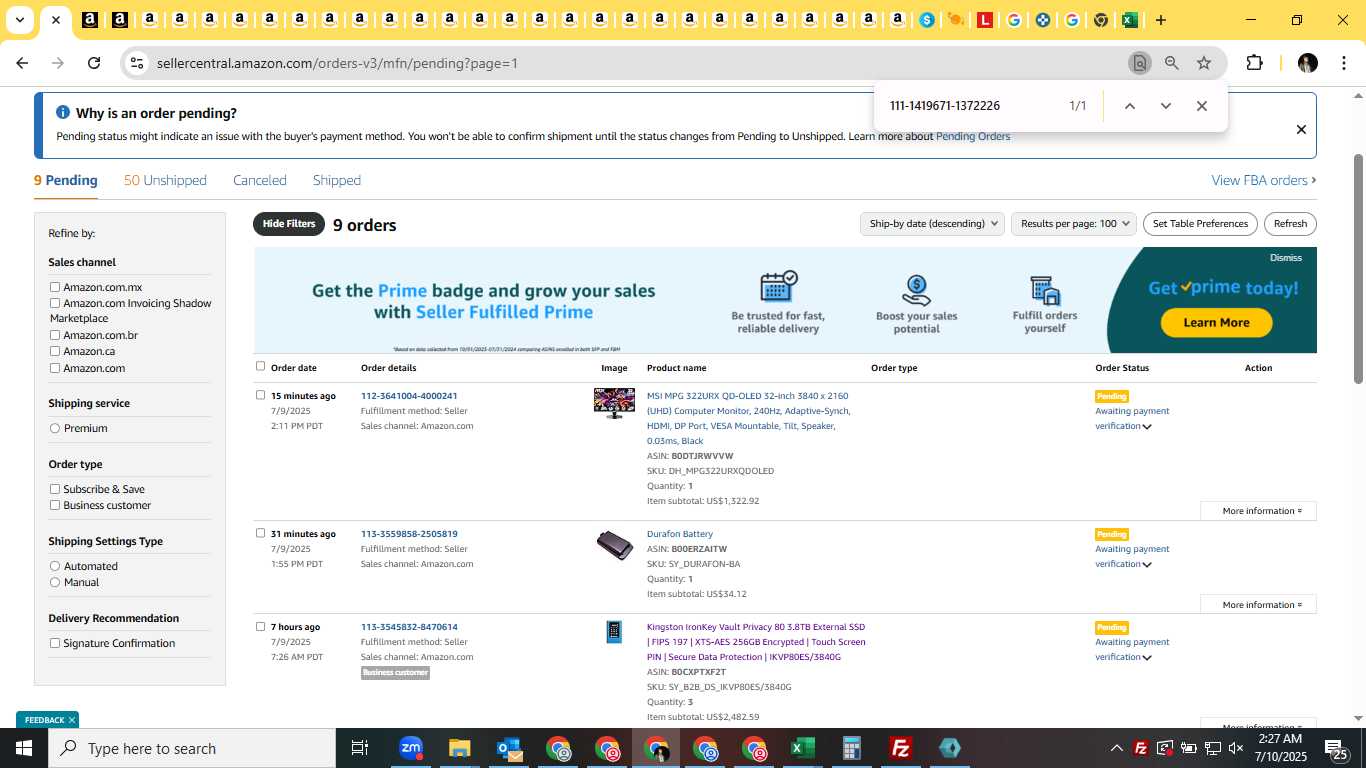Screen dimensions: 1366x768
Task: Go back using the browser back arrow
Action: (x=22, y=63)
